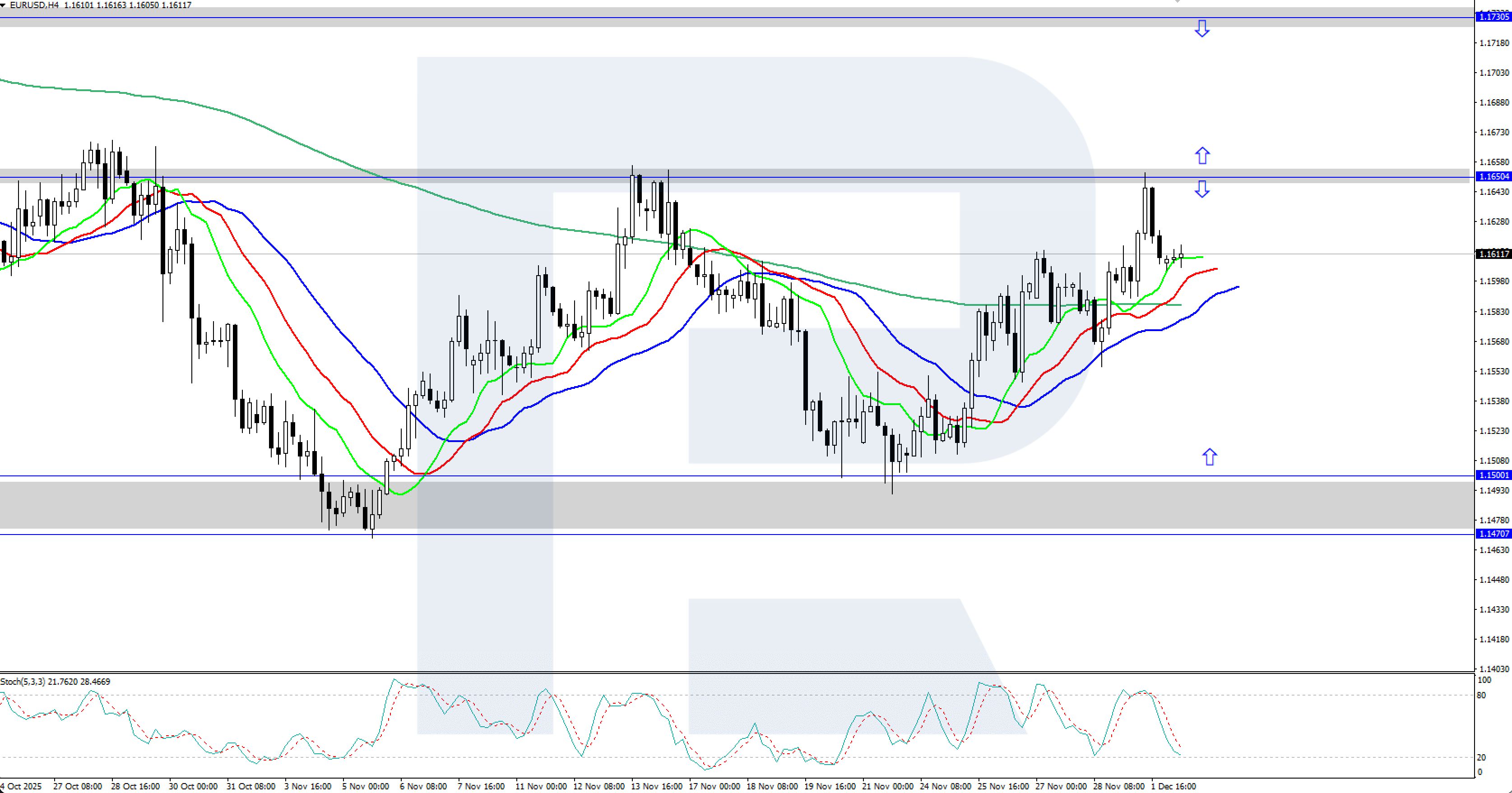Click the up arrow above 1.16504 line
This screenshot has height=793, width=1512.
1202,156
